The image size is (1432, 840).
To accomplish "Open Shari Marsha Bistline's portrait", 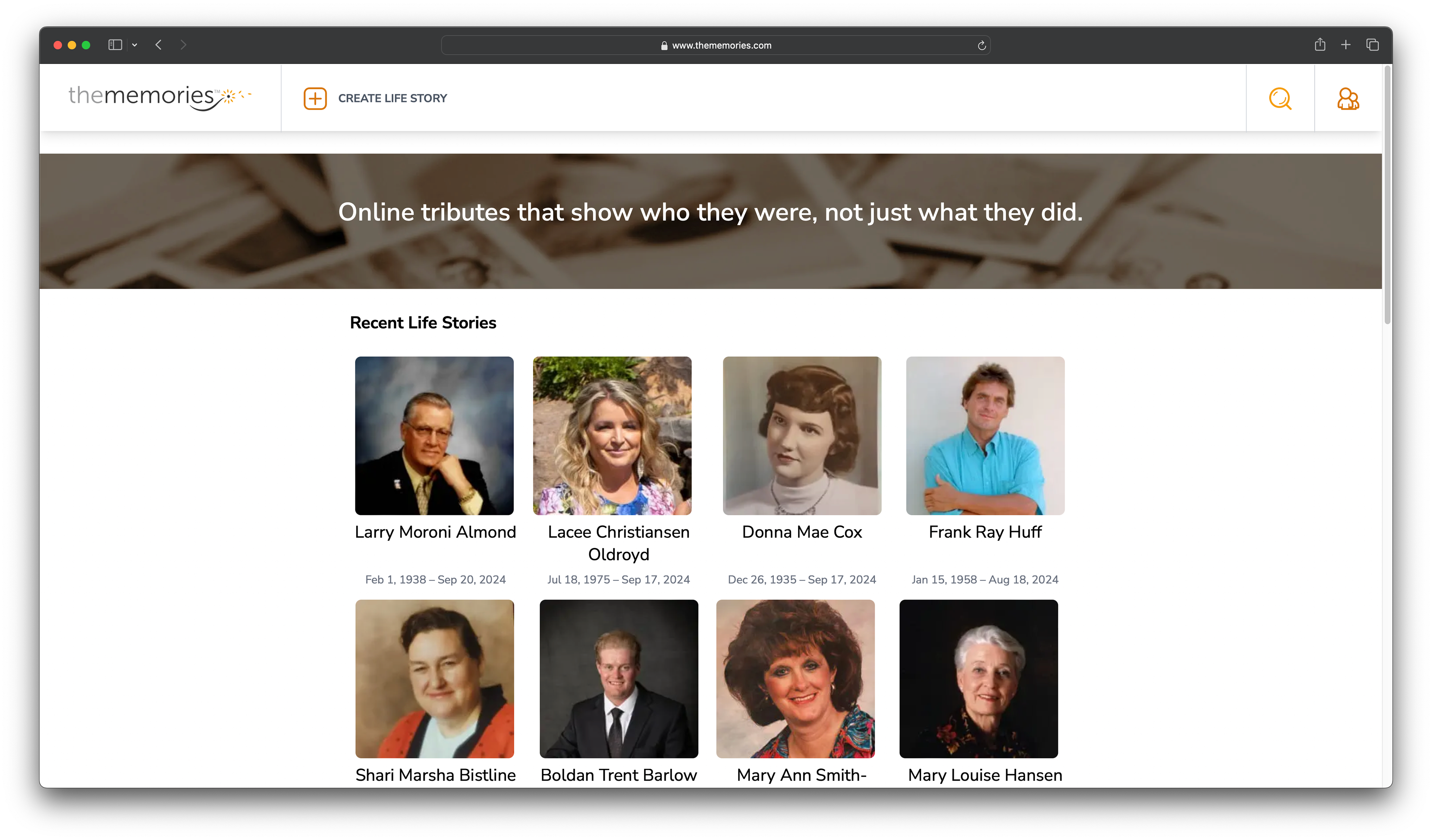I will (435, 679).
